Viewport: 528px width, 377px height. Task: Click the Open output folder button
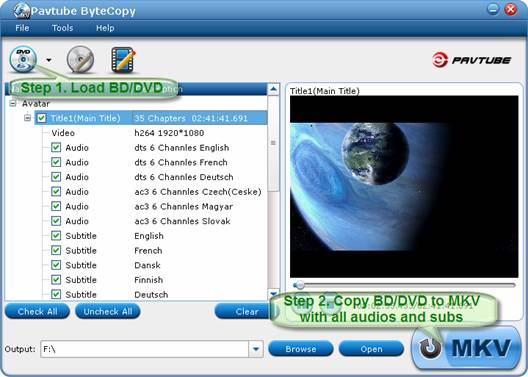point(371,349)
